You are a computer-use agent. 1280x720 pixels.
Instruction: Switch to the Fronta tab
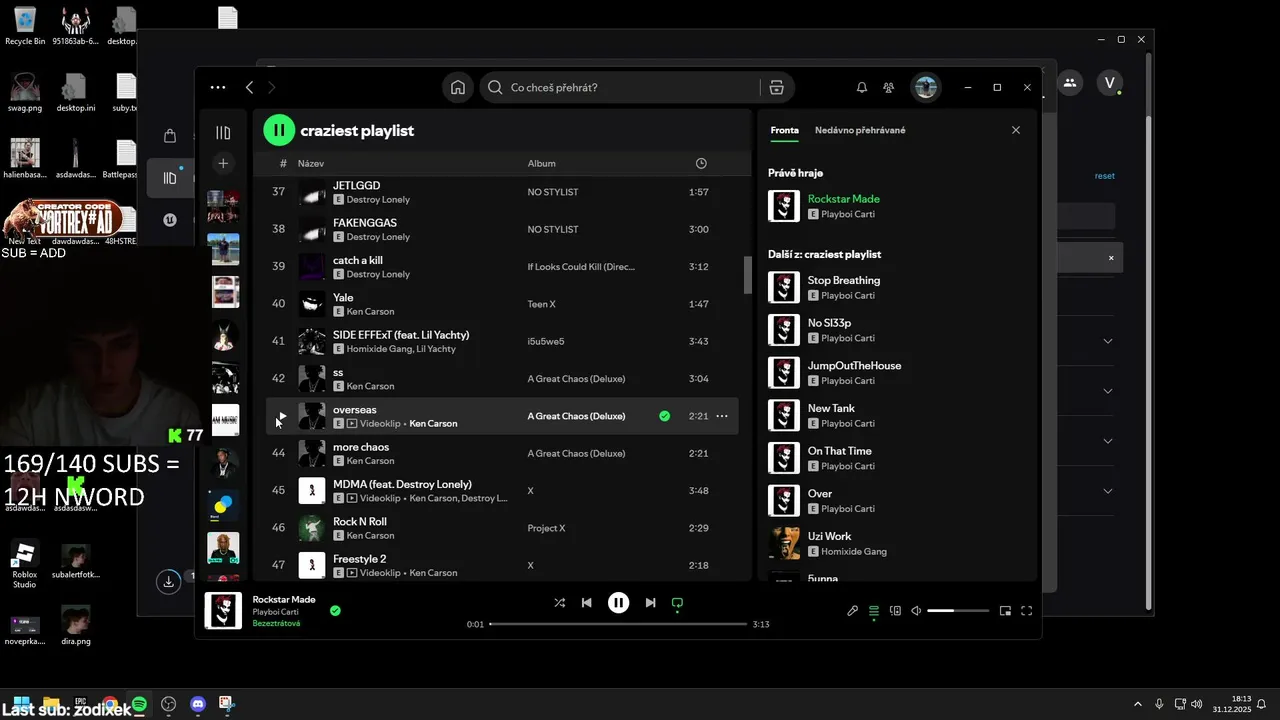click(x=784, y=130)
